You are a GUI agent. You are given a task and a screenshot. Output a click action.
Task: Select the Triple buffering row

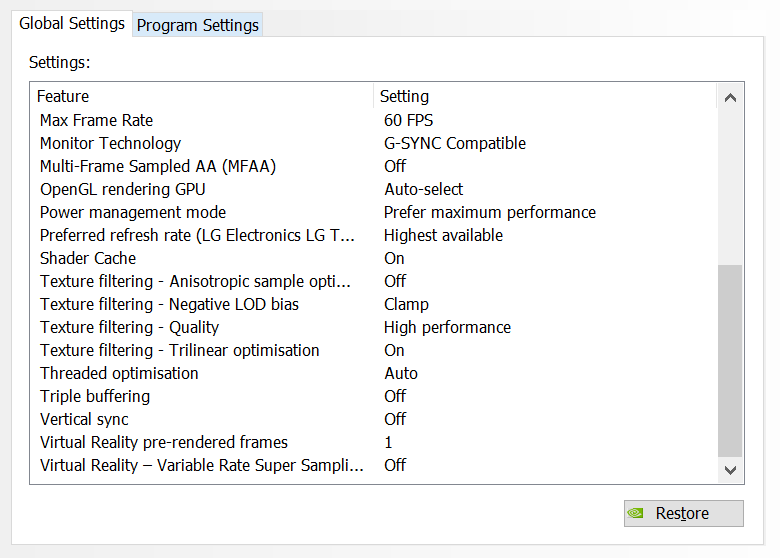coord(95,396)
